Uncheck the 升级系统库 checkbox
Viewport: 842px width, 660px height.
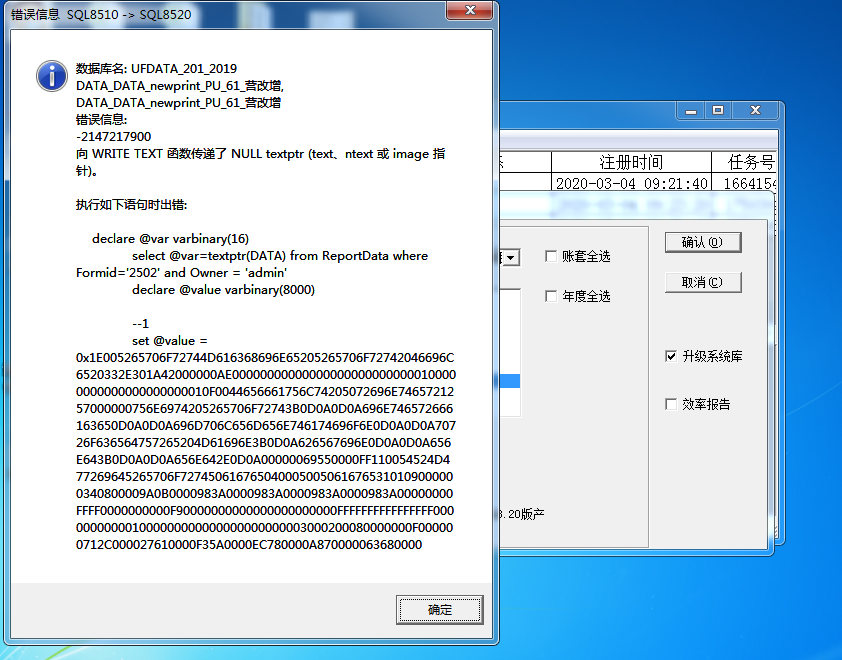click(x=671, y=356)
